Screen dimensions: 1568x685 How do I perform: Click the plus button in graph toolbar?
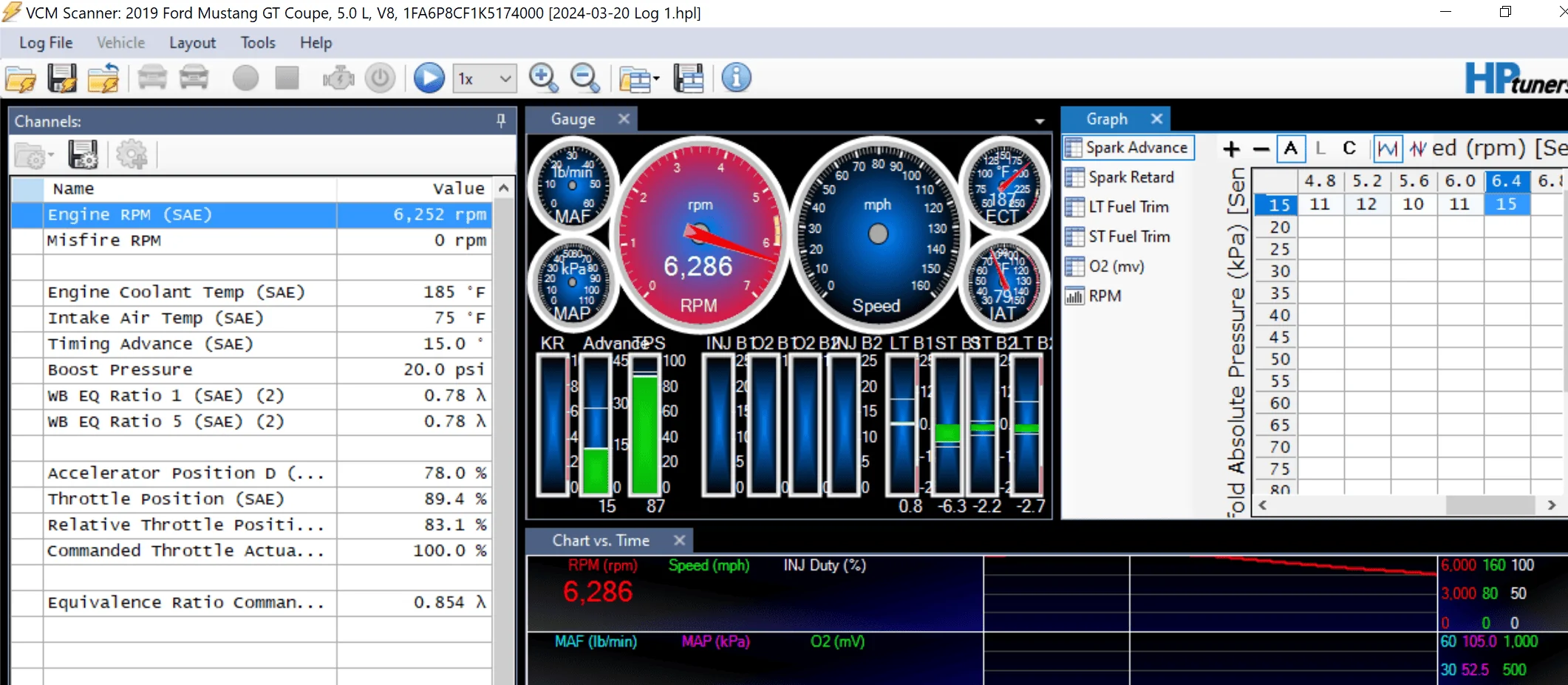click(1231, 149)
